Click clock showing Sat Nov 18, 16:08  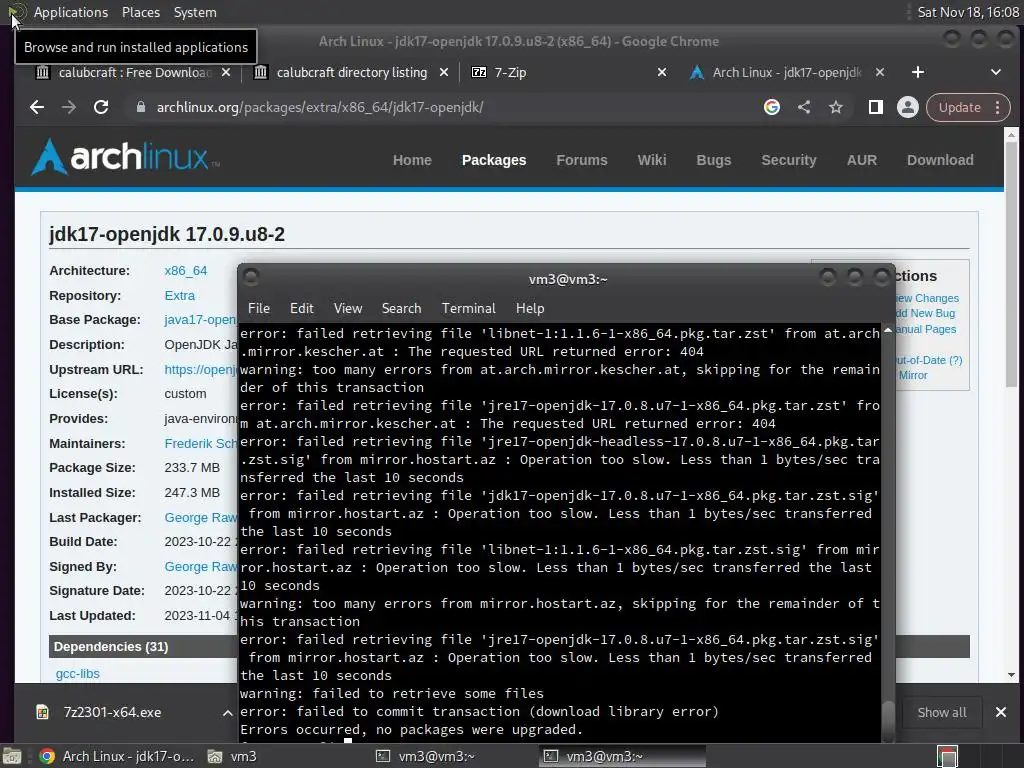tap(967, 12)
